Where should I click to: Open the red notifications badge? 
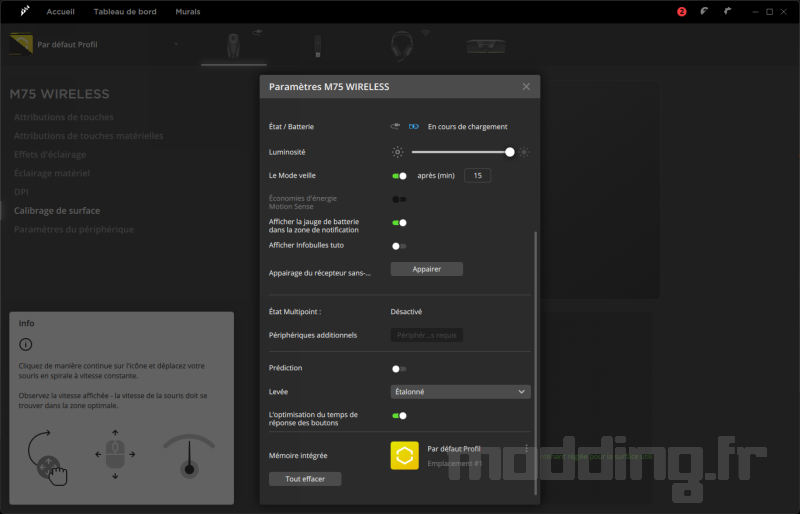click(682, 11)
